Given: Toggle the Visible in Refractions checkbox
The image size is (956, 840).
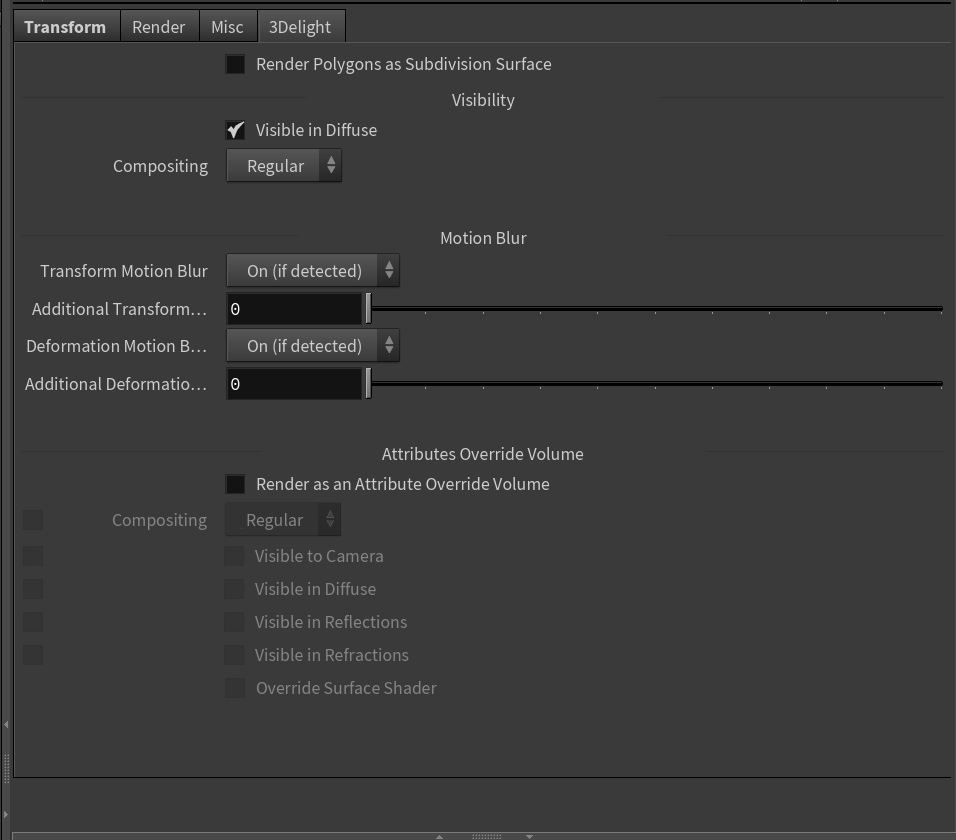Looking at the screenshot, I should (234, 654).
